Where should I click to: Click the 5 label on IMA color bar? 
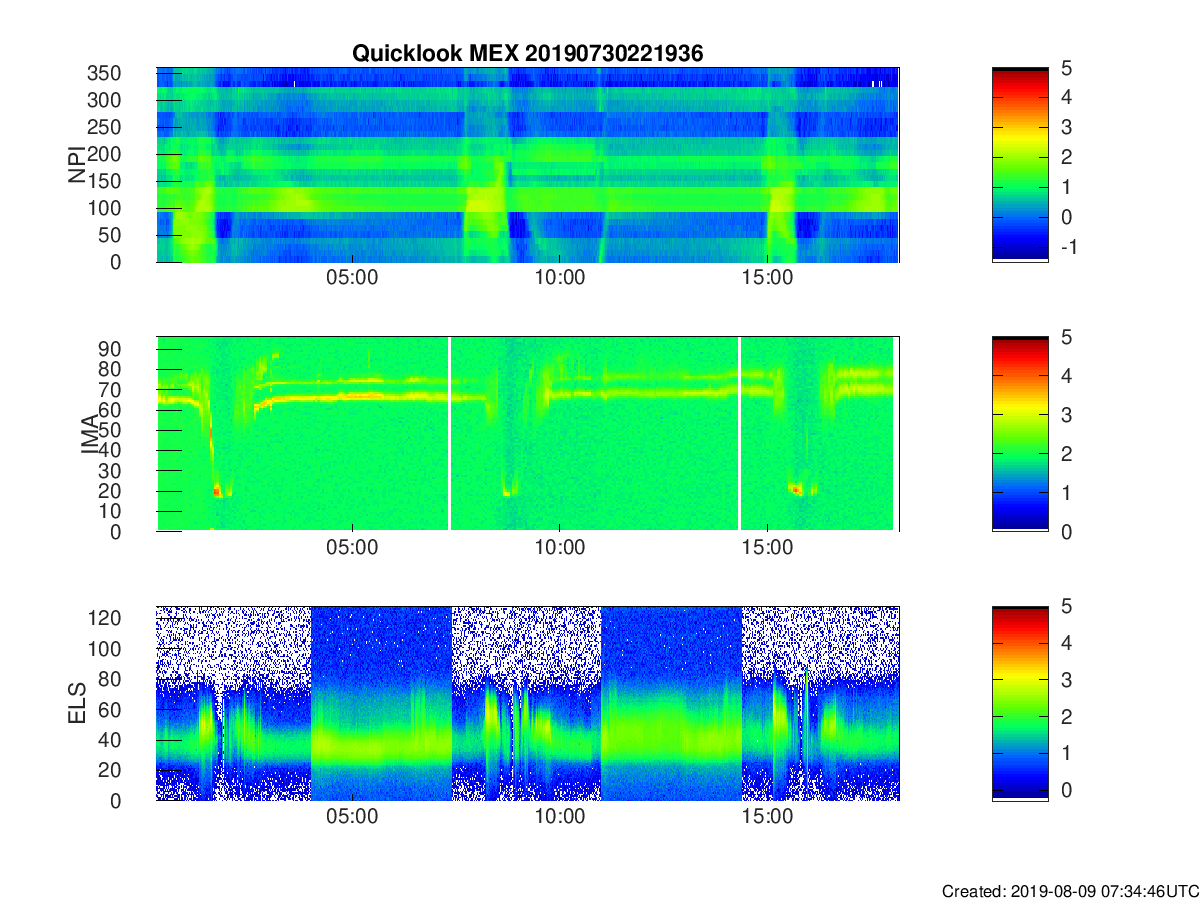click(1065, 338)
